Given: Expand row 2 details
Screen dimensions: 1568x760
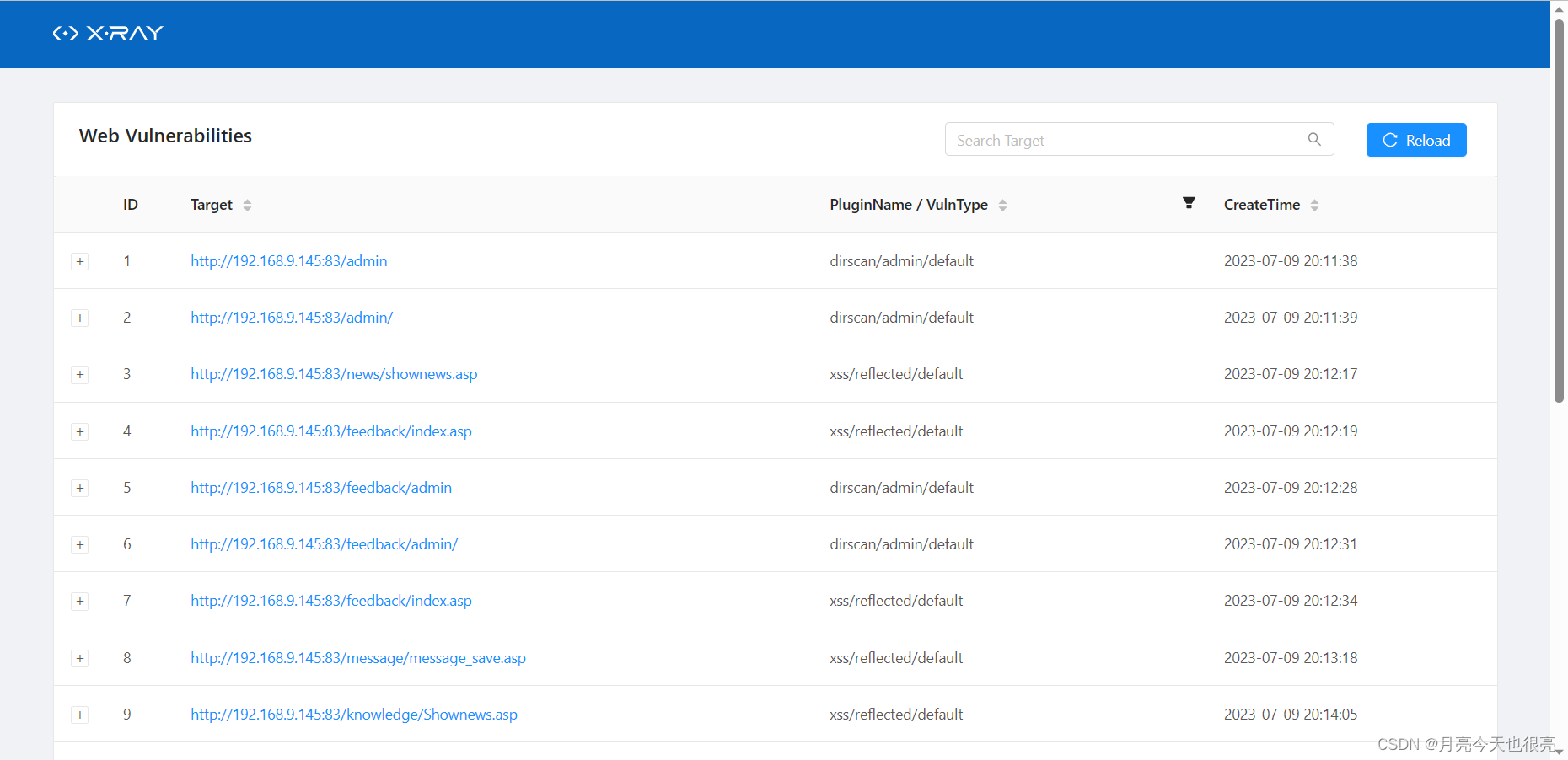Looking at the screenshot, I should 80,318.
